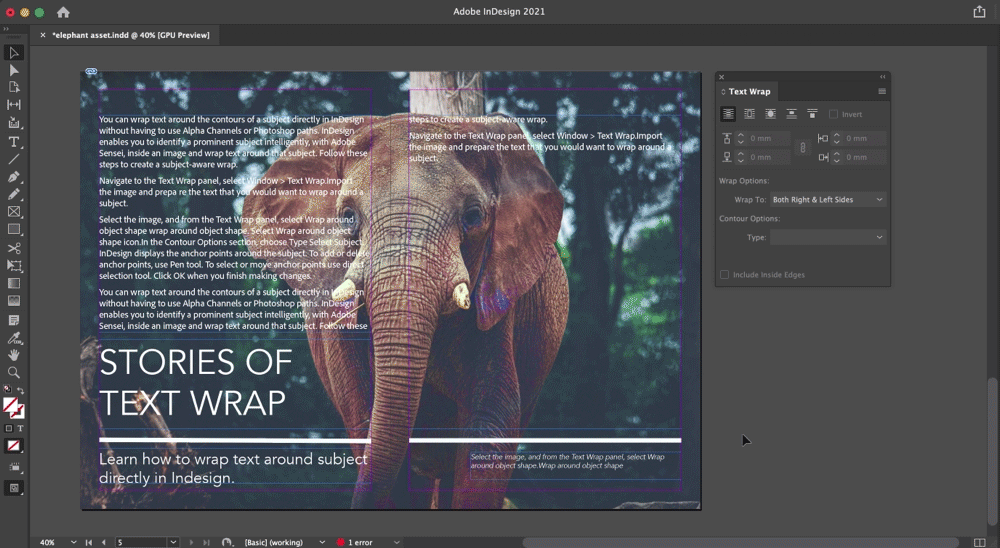
Task: Enable the Invert checkbox
Action: [x=833, y=114]
